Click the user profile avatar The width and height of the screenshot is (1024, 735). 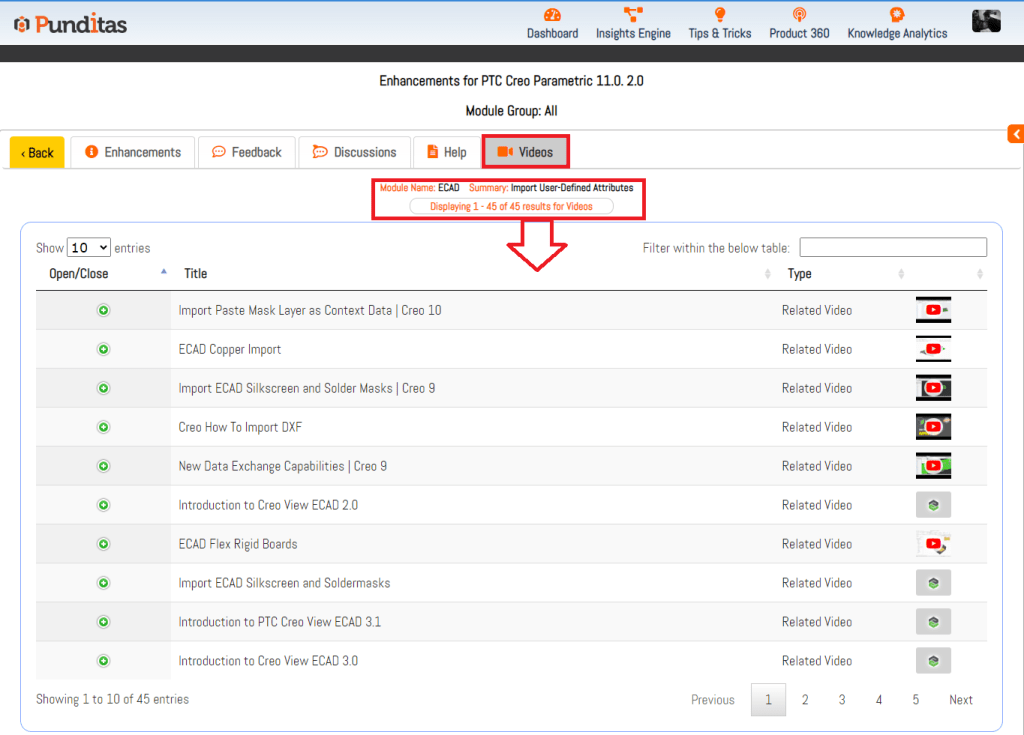(986, 21)
